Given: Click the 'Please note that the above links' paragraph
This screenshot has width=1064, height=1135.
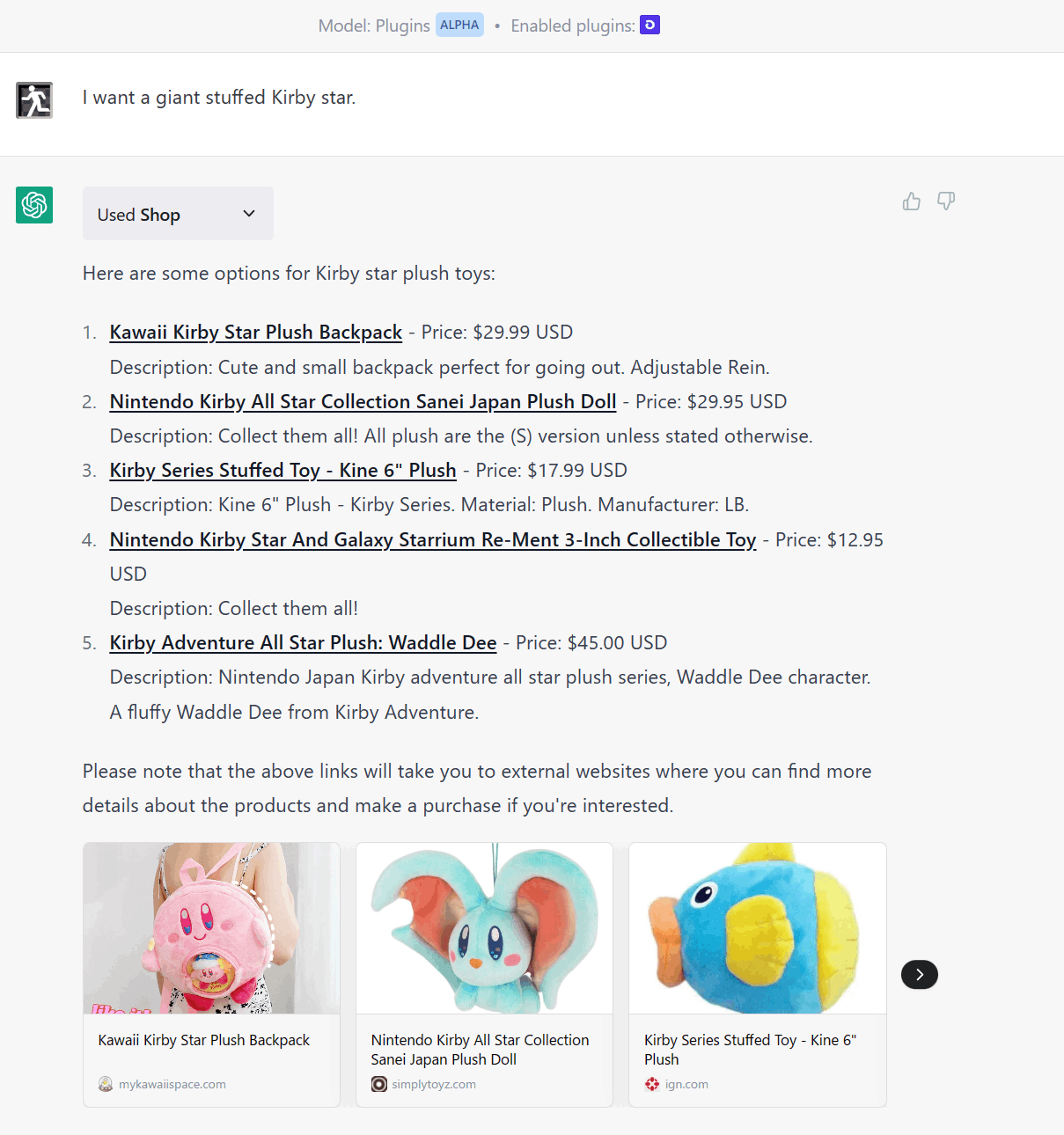Looking at the screenshot, I should click(477, 788).
